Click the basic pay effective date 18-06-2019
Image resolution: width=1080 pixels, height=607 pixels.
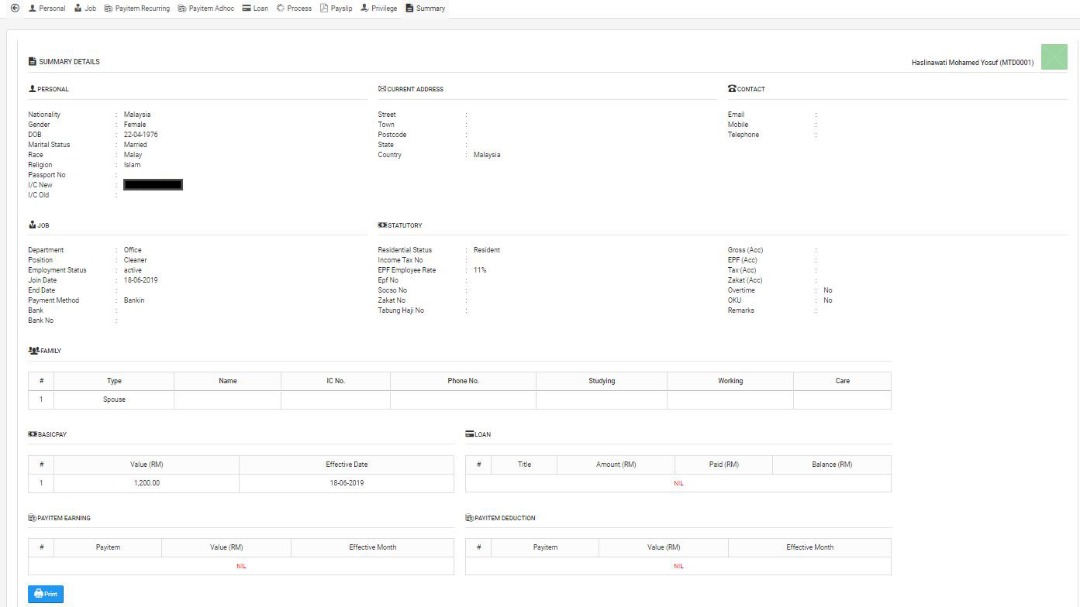[346, 483]
